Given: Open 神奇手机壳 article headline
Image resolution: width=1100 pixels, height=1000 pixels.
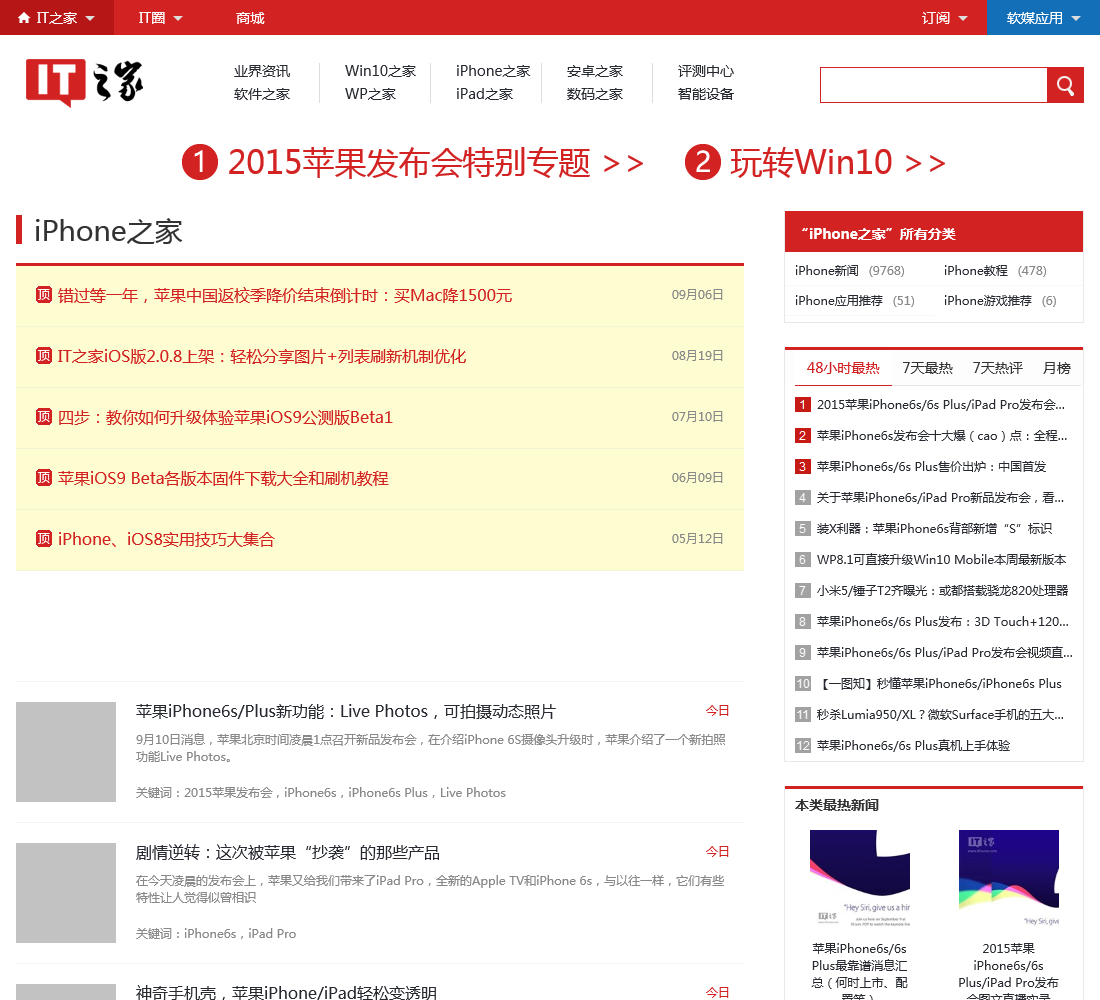Looking at the screenshot, I should [x=286, y=992].
